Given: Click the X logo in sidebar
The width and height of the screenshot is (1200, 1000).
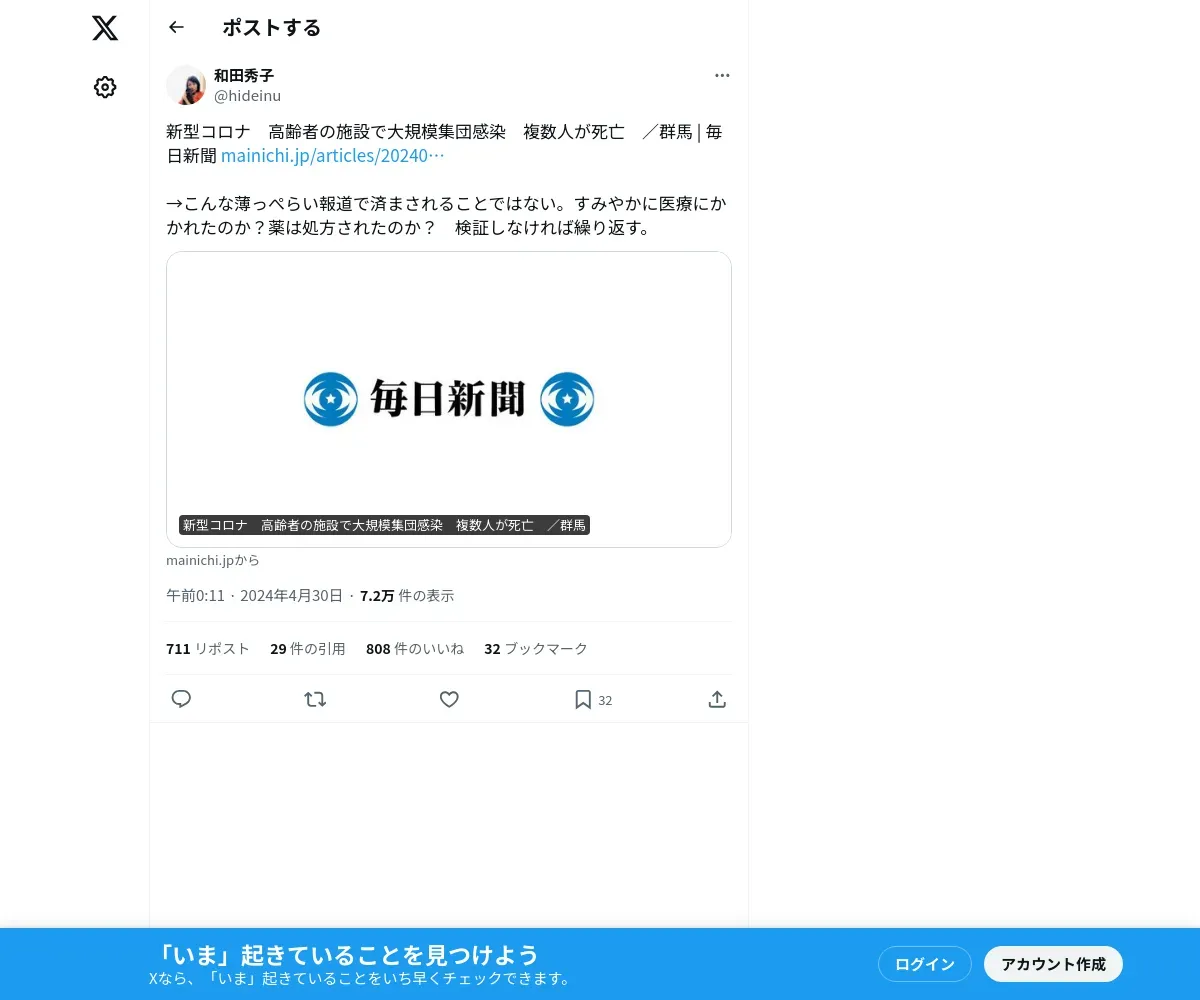Looking at the screenshot, I should point(105,28).
